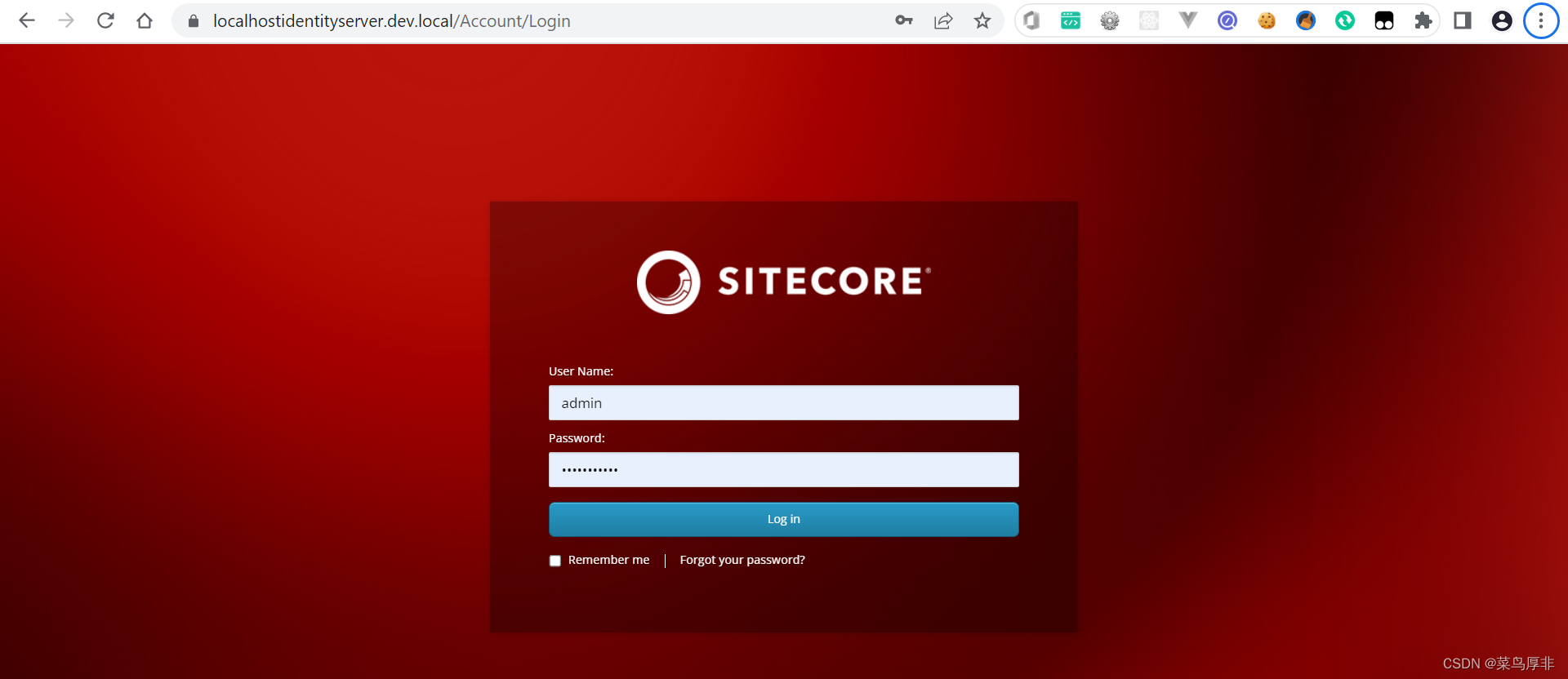
Task: Open saved passwords key icon
Action: click(x=904, y=20)
